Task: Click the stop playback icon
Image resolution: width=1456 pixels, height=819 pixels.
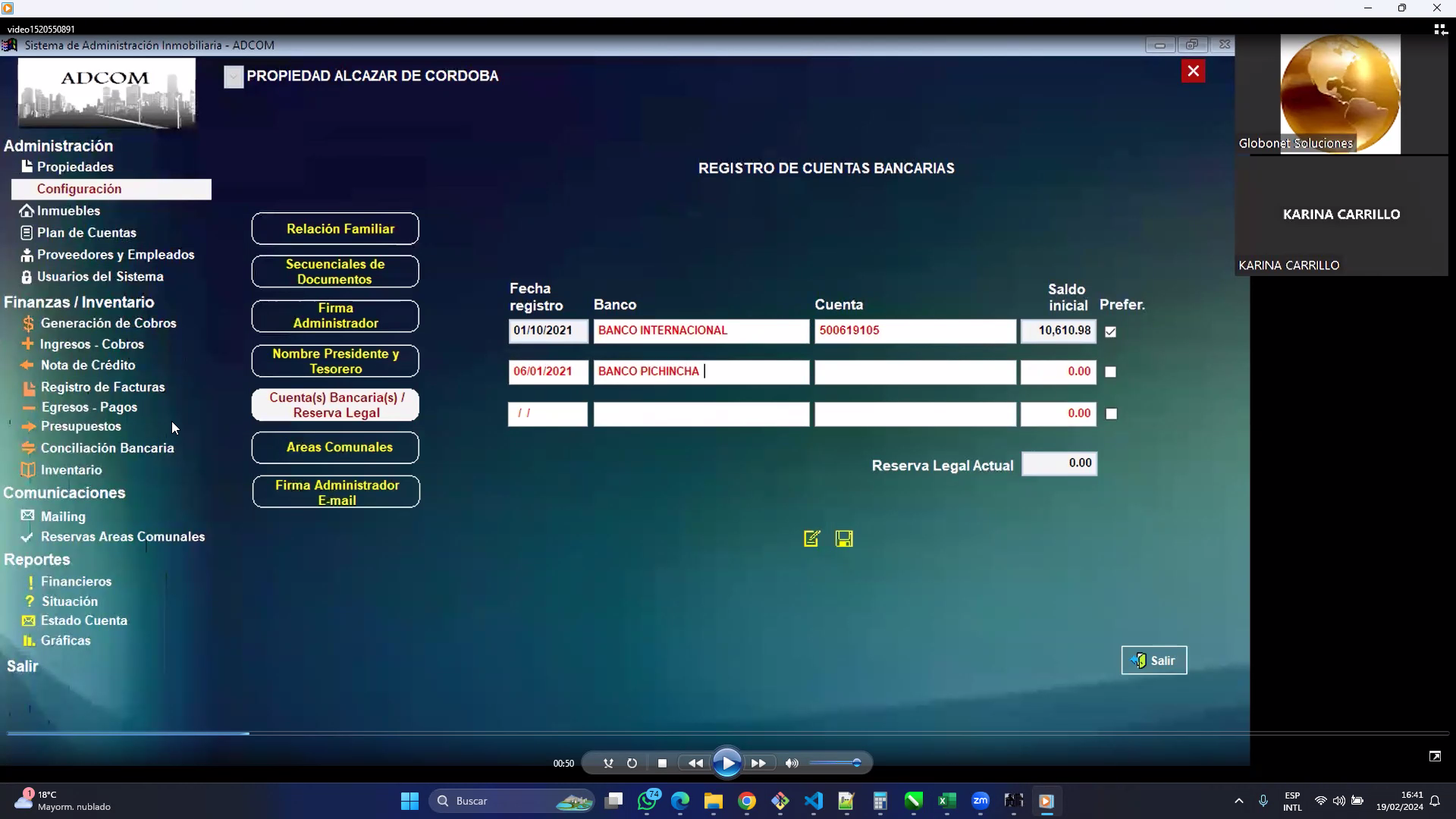Action: (662, 764)
